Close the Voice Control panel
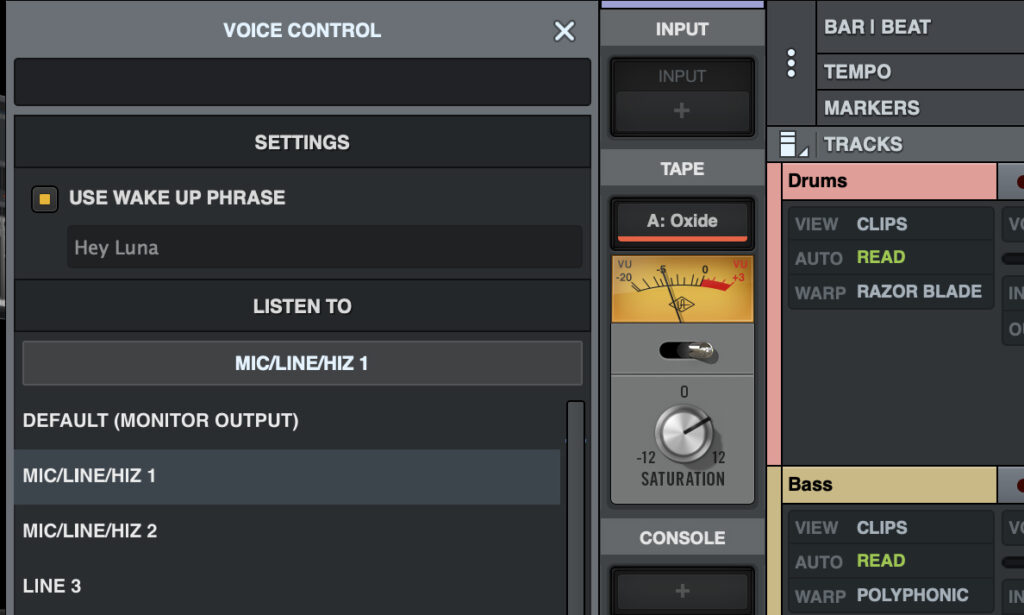This screenshot has height=615, width=1024. tap(564, 31)
